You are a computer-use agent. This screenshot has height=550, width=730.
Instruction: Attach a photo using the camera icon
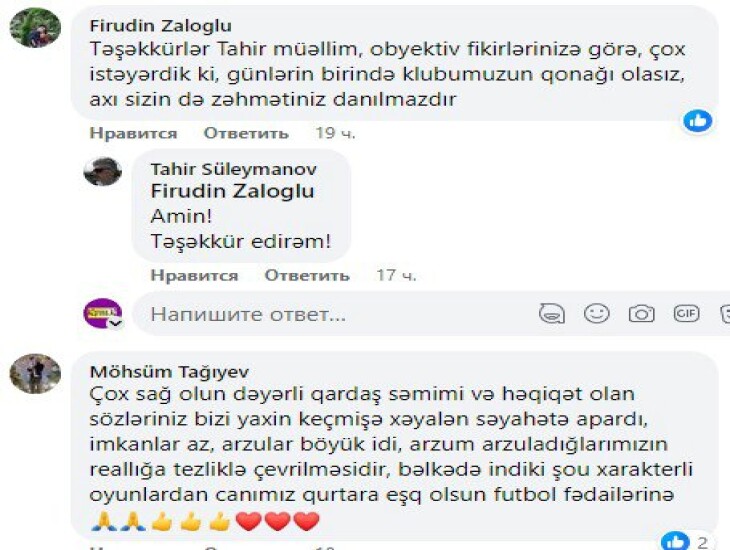[x=642, y=313]
